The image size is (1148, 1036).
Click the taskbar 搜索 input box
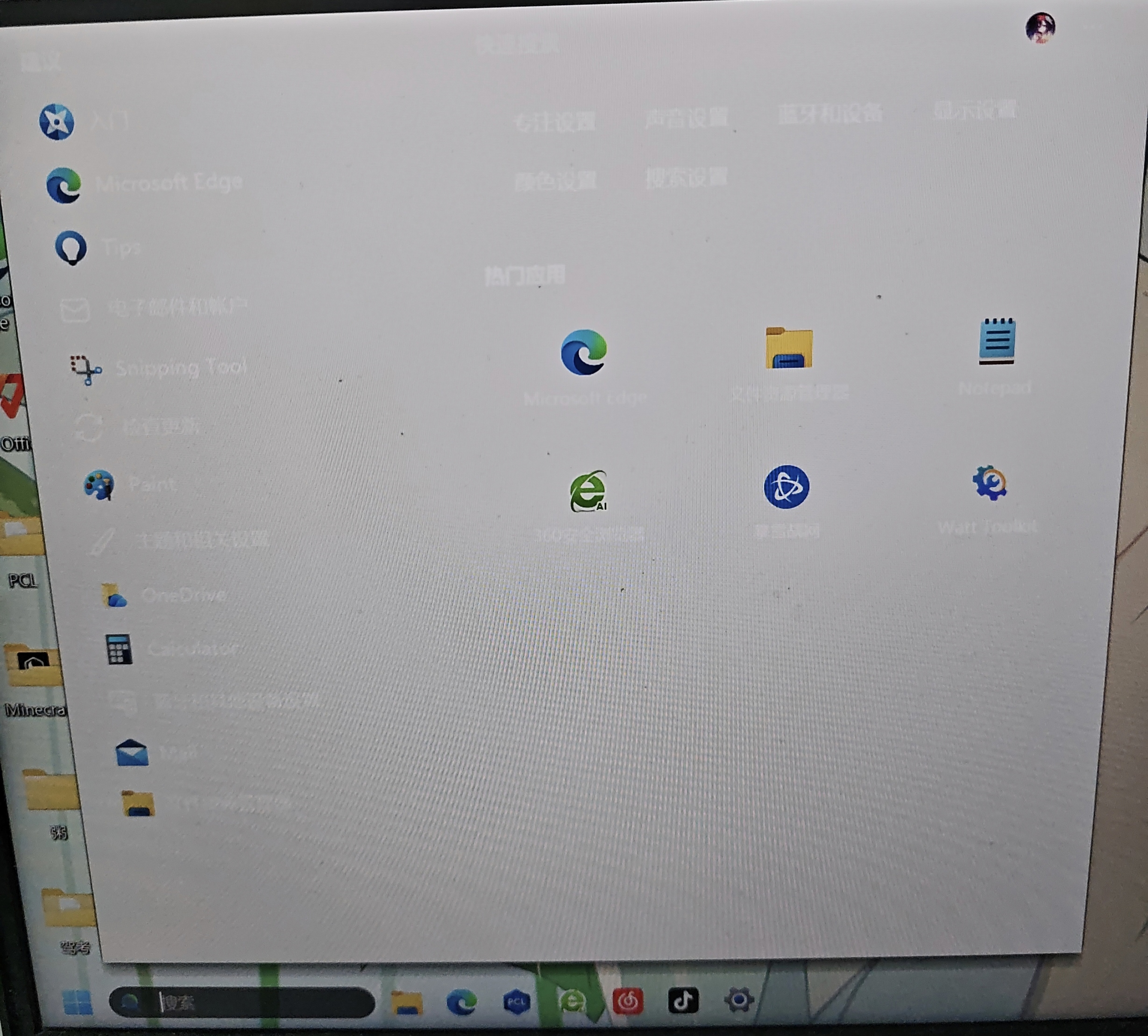pyautogui.click(x=242, y=1002)
